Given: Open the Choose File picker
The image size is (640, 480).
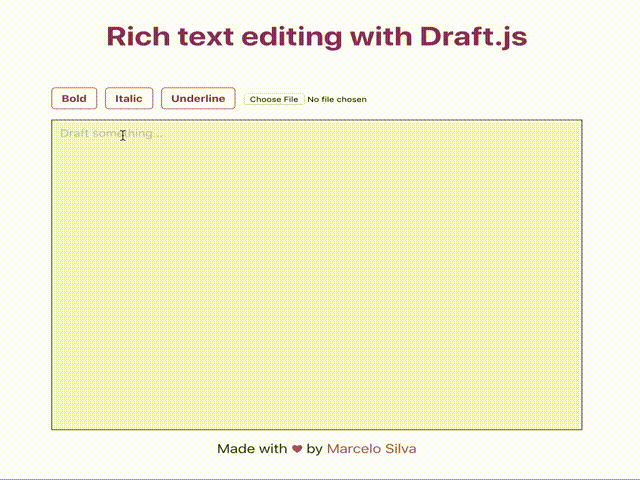Looking at the screenshot, I should click(x=274, y=99).
